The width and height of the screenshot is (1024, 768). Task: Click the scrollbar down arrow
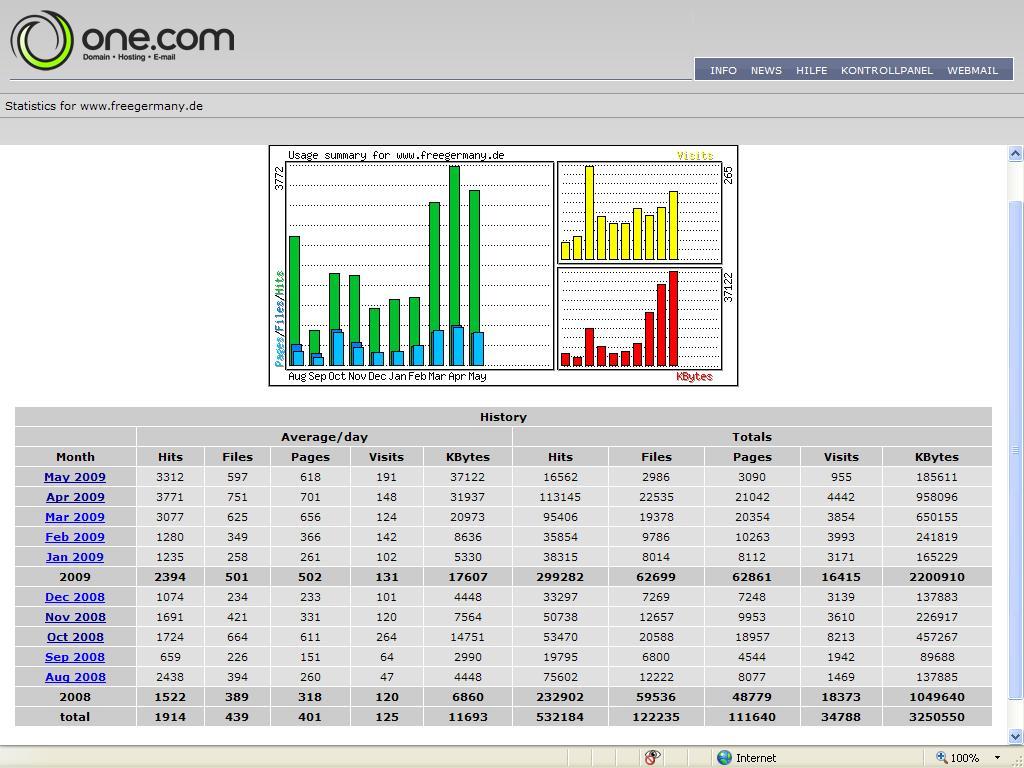tap(1016, 737)
